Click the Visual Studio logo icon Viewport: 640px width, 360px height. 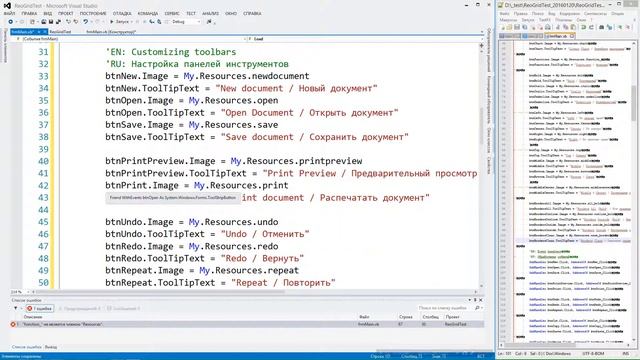7,6
